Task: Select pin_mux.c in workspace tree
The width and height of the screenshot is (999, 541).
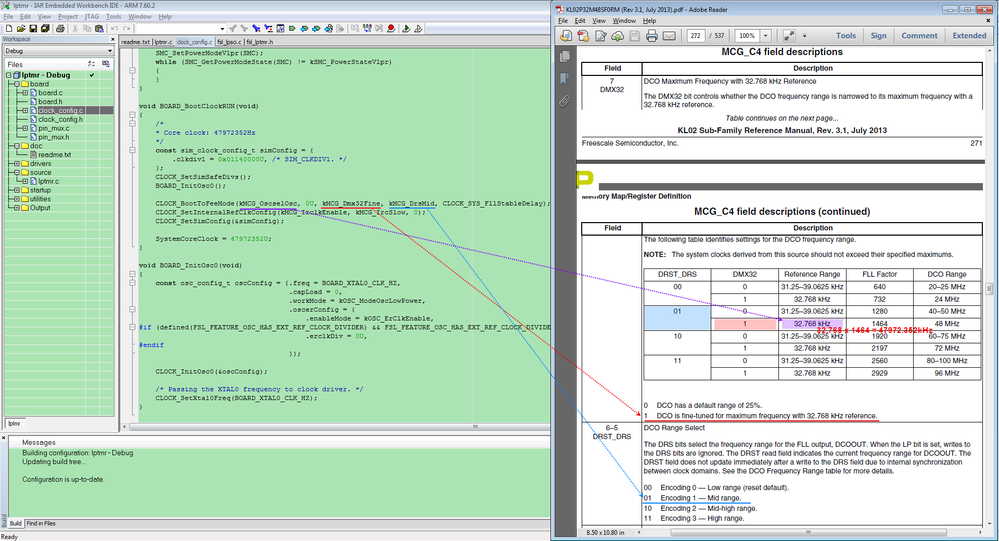Action: pyautogui.click(x=54, y=128)
